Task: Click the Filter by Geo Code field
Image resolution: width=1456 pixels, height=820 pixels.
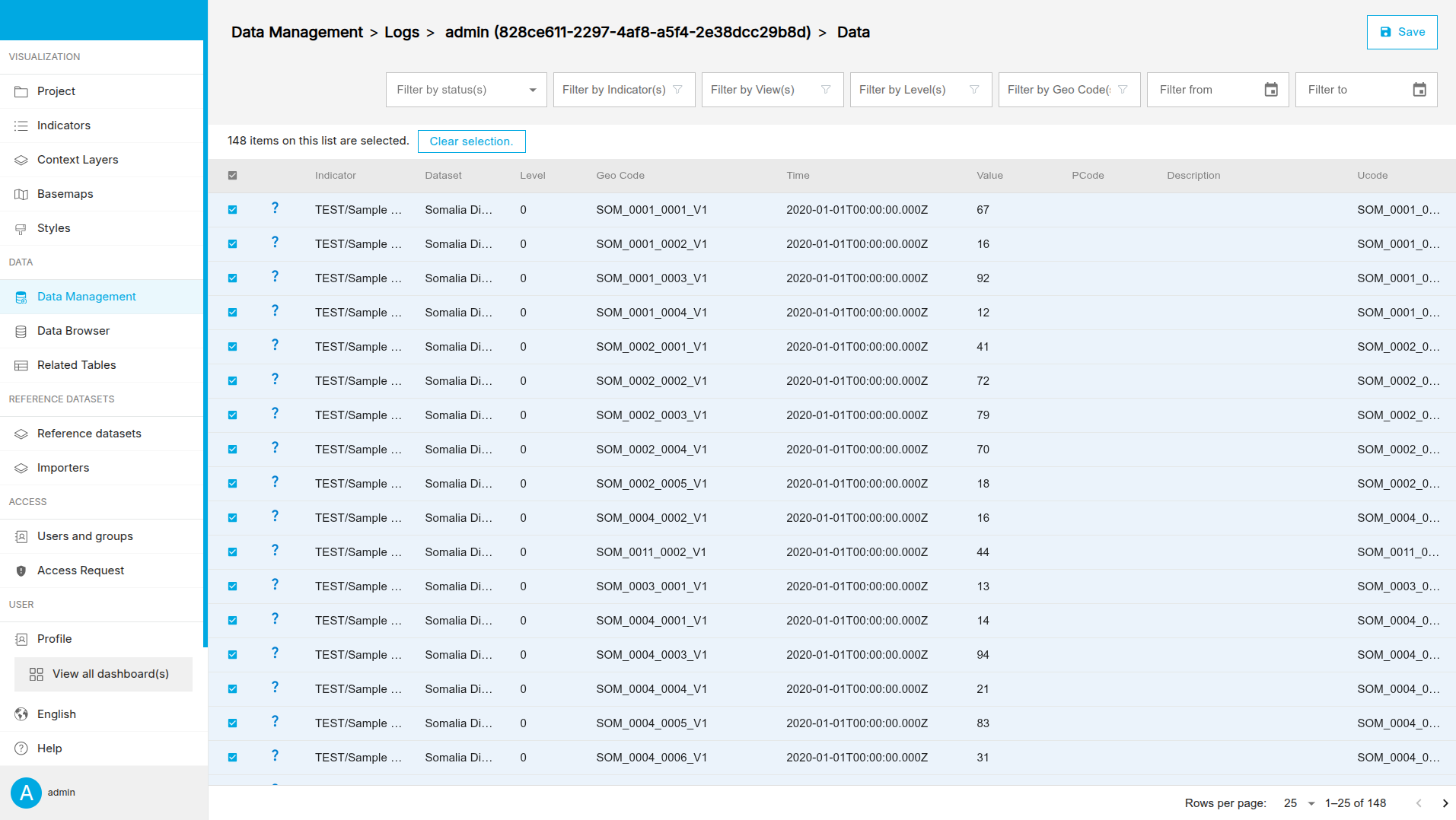Action: [1059, 90]
